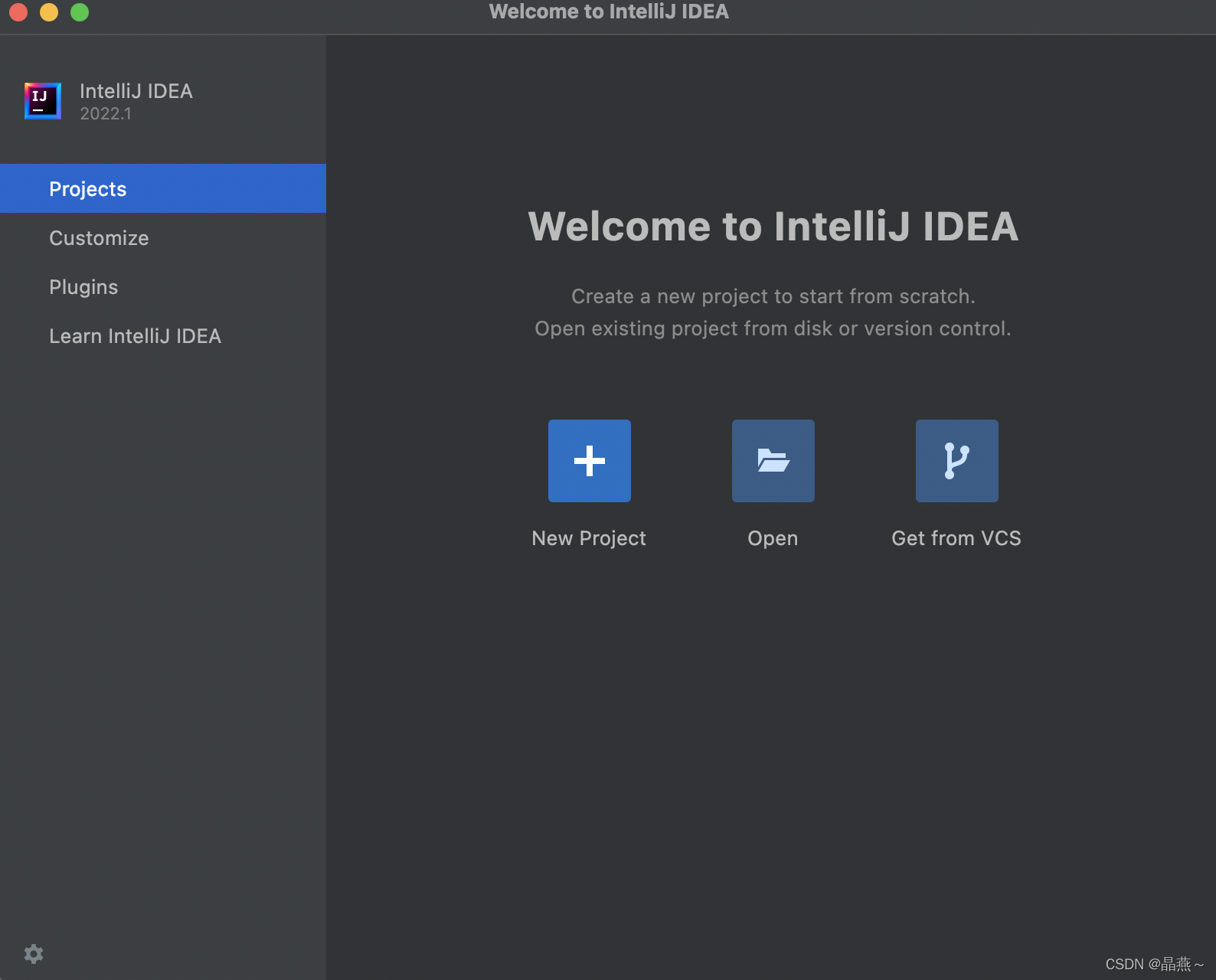The height and width of the screenshot is (980, 1216).
Task: Switch to the Customize tab
Action: tap(163, 237)
